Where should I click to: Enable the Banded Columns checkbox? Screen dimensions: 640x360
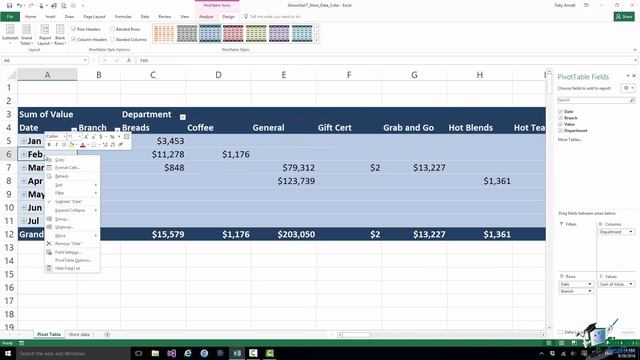tap(113, 40)
